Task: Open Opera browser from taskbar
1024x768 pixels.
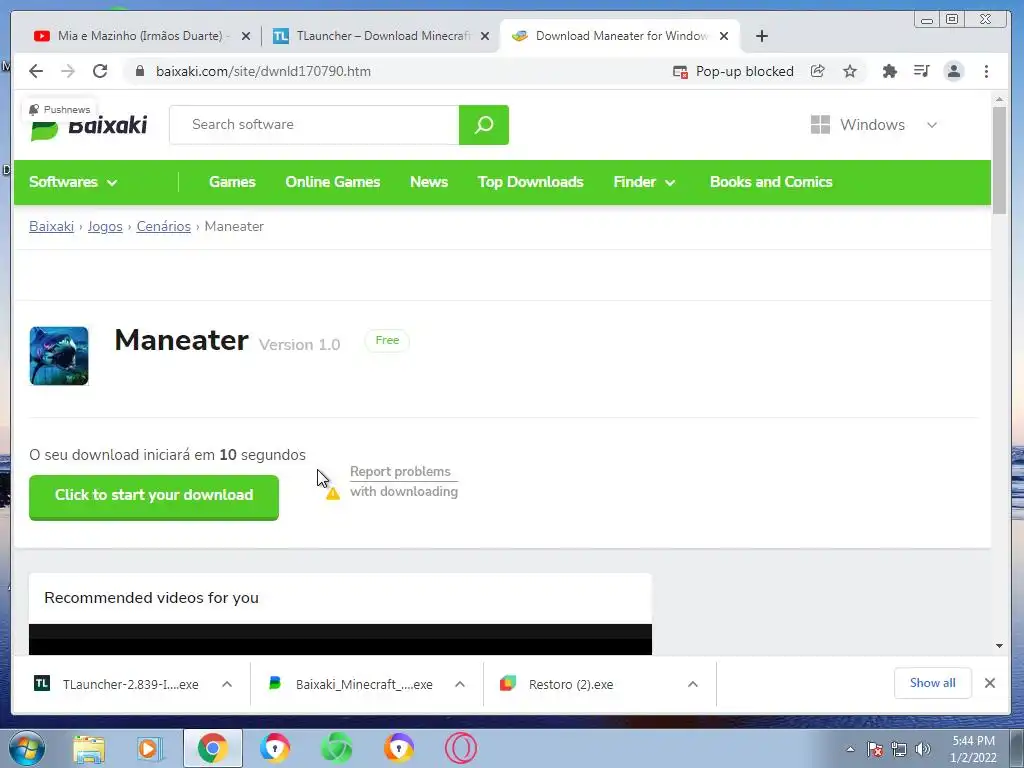Action: point(460,748)
